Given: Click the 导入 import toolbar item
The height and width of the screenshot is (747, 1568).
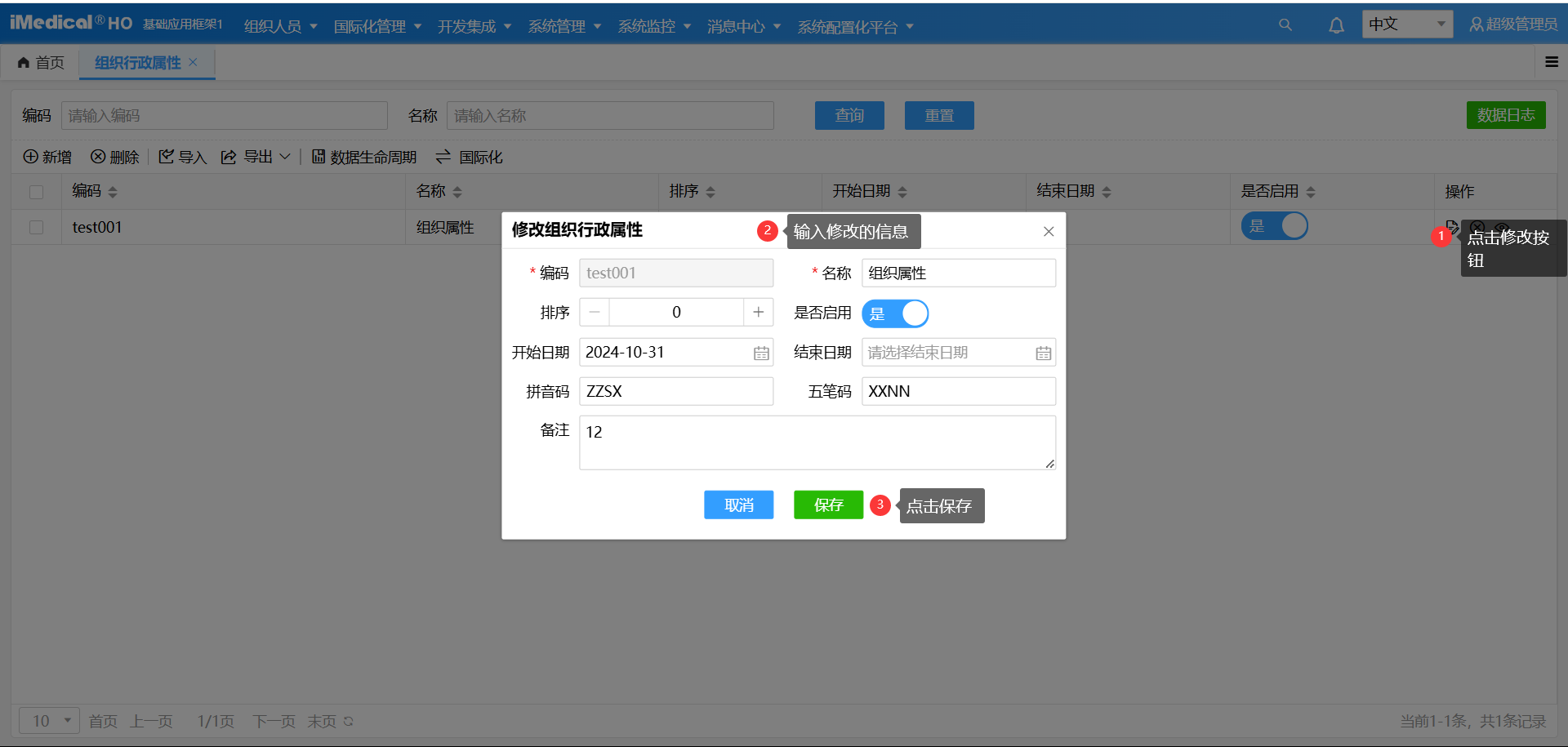Looking at the screenshot, I should [x=182, y=157].
